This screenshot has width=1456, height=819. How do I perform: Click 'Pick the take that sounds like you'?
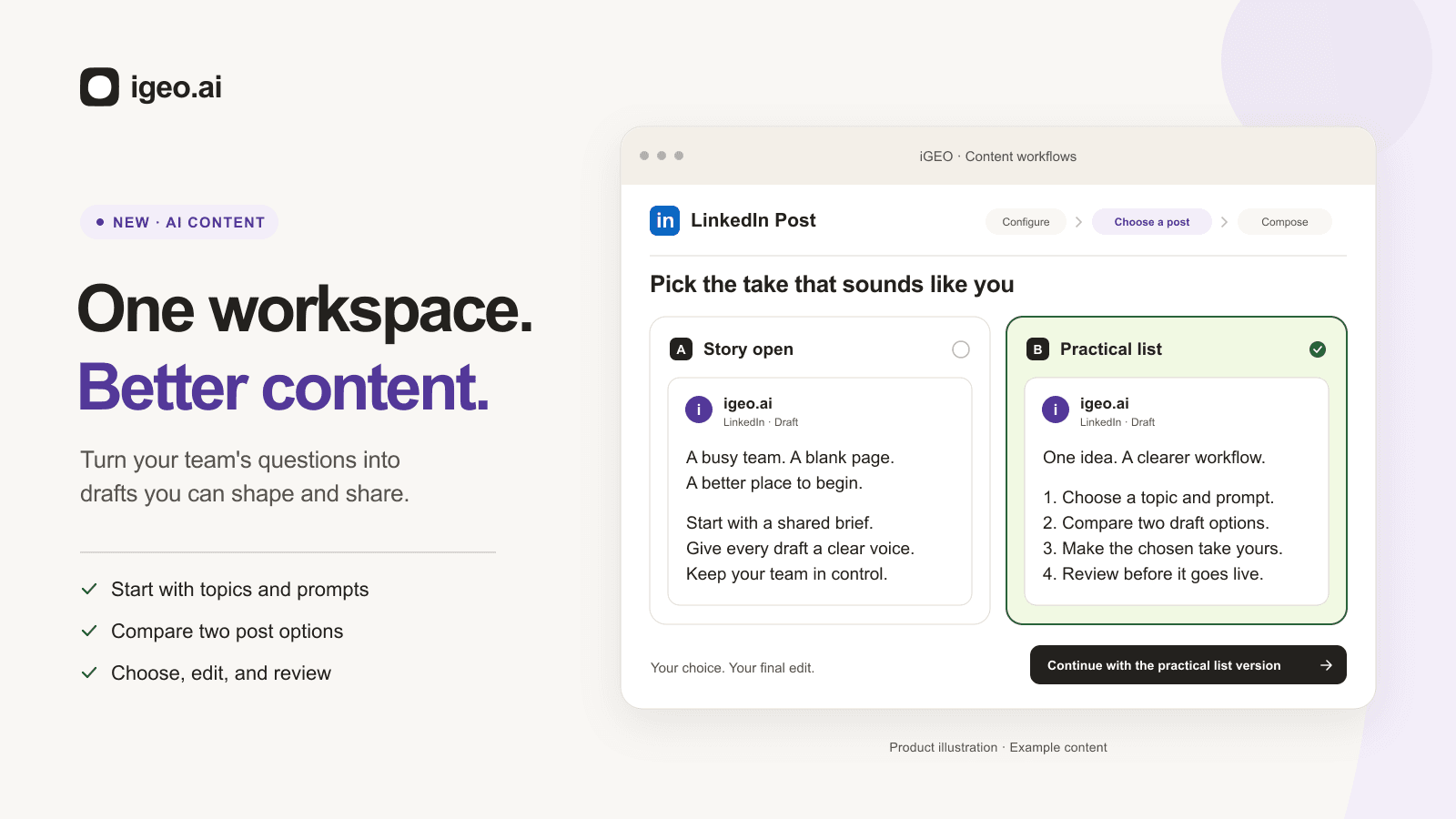(x=832, y=285)
